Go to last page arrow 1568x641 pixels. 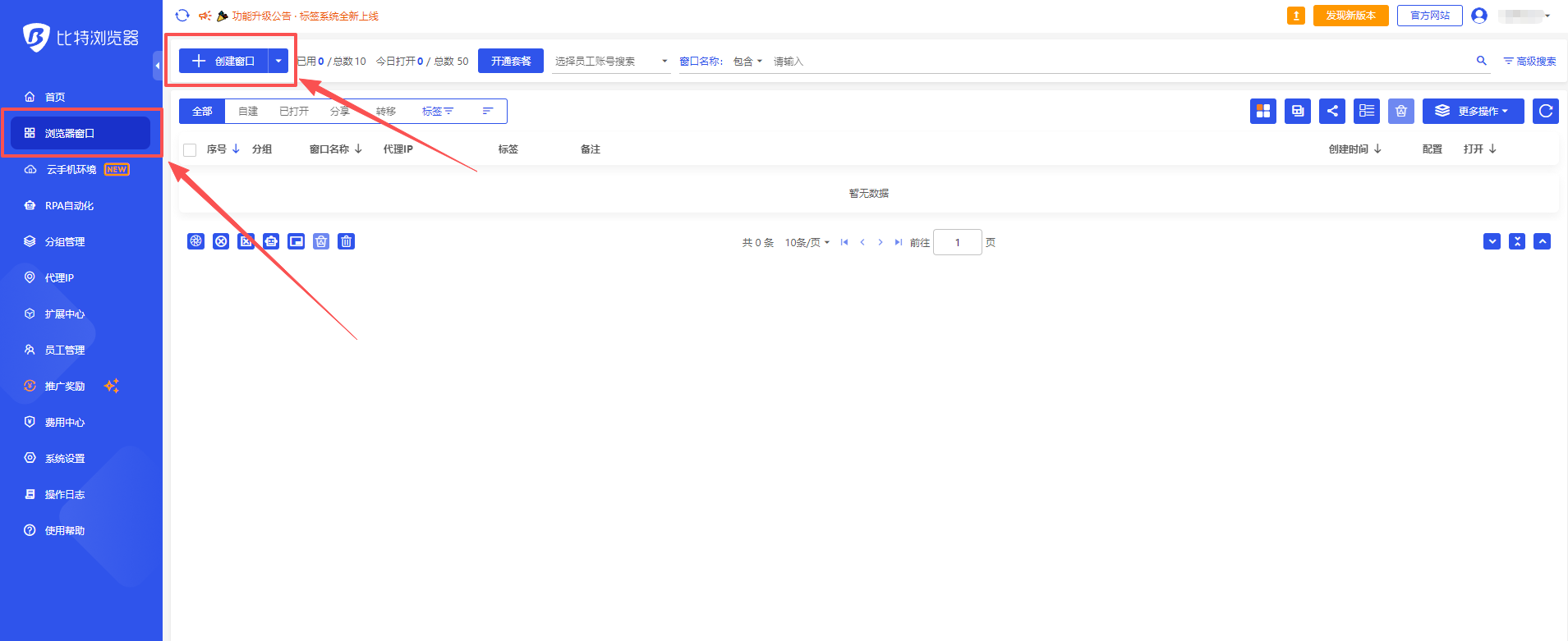click(899, 242)
